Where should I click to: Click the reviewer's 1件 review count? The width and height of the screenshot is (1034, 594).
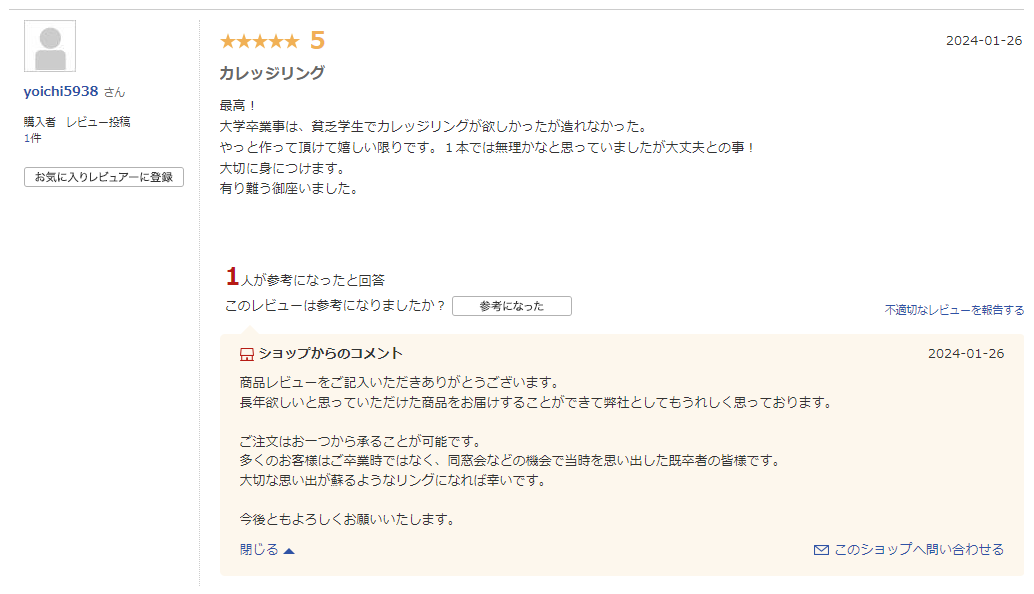(x=33, y=138)
